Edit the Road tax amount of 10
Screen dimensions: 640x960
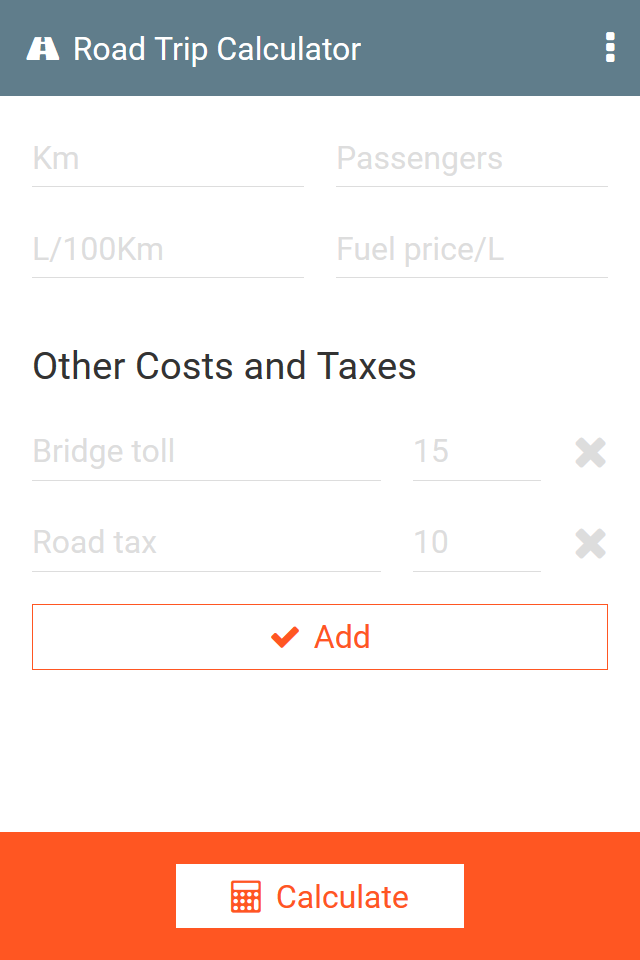pos(477,543)
